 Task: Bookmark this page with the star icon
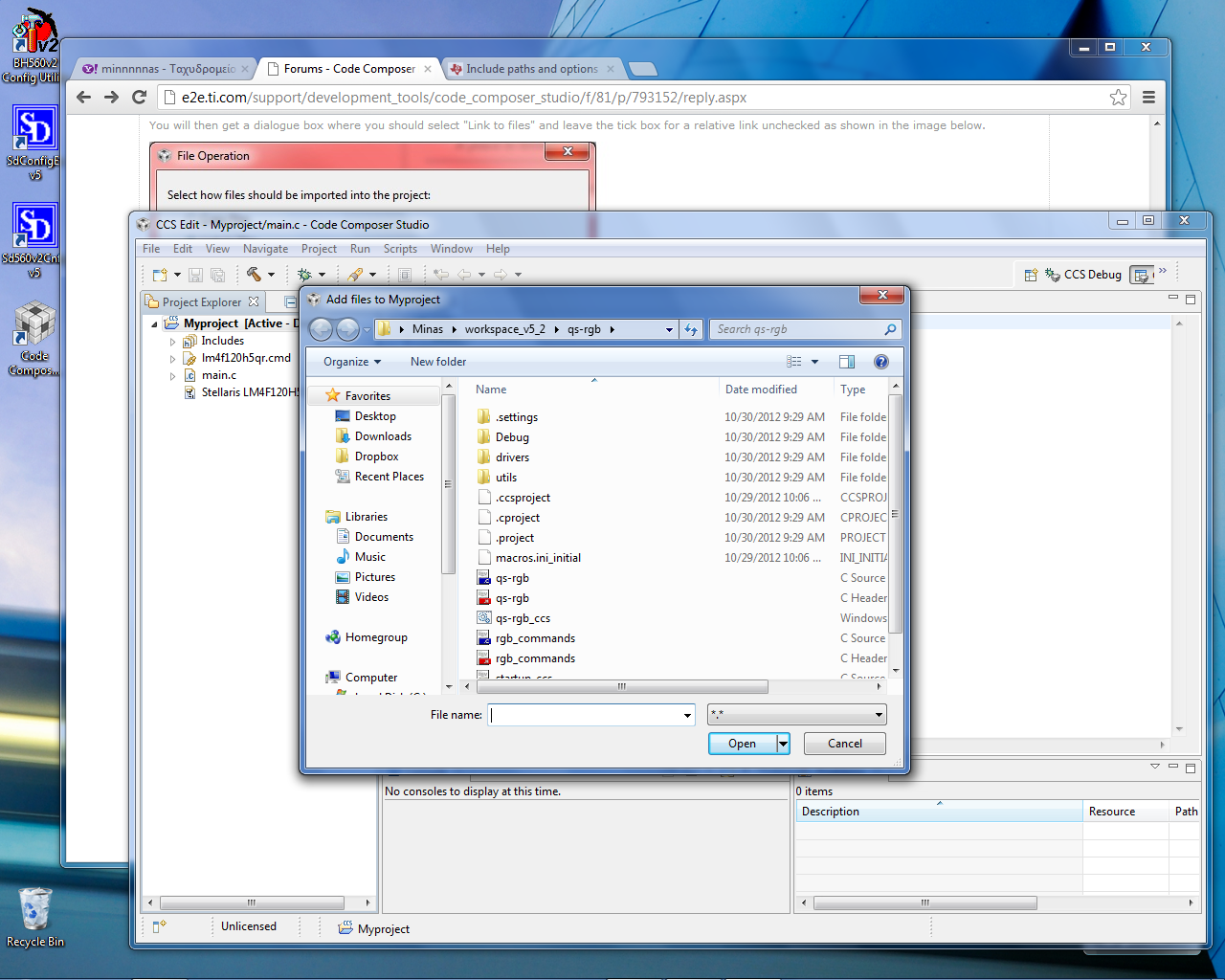click(x=1118, y=97)
